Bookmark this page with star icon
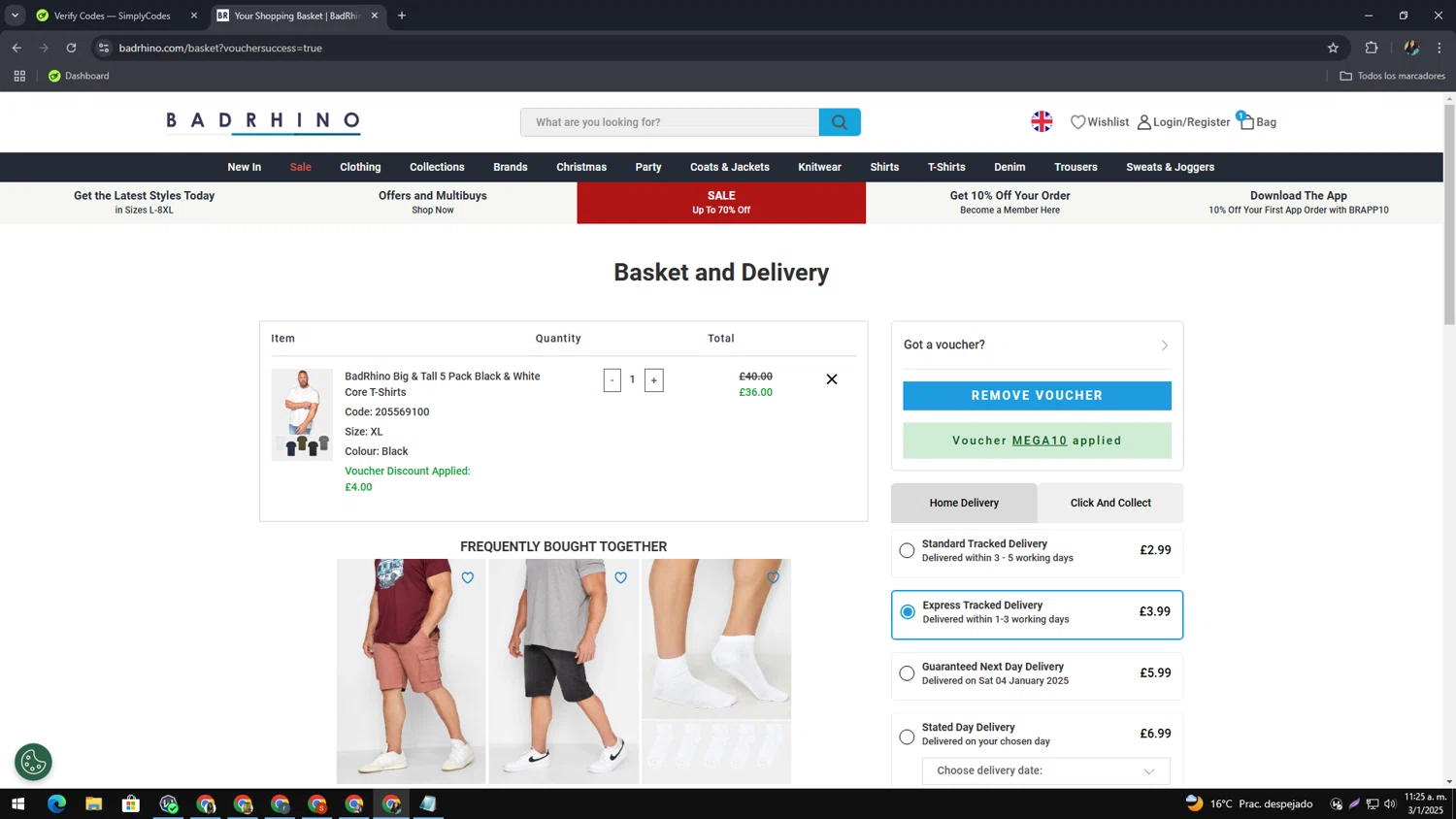Screen dimensions: 1456x819 tap(1333, 48)
